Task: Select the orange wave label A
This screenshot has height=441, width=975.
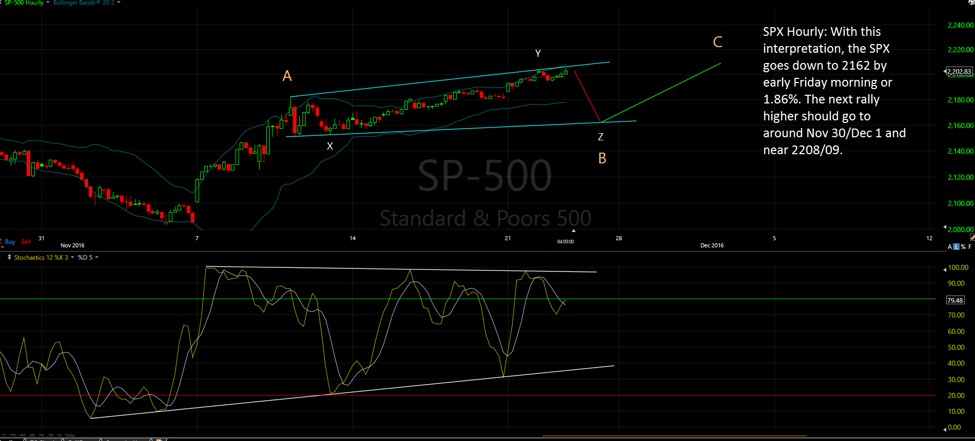Action: pyautogui.click(x=287, y=77)
